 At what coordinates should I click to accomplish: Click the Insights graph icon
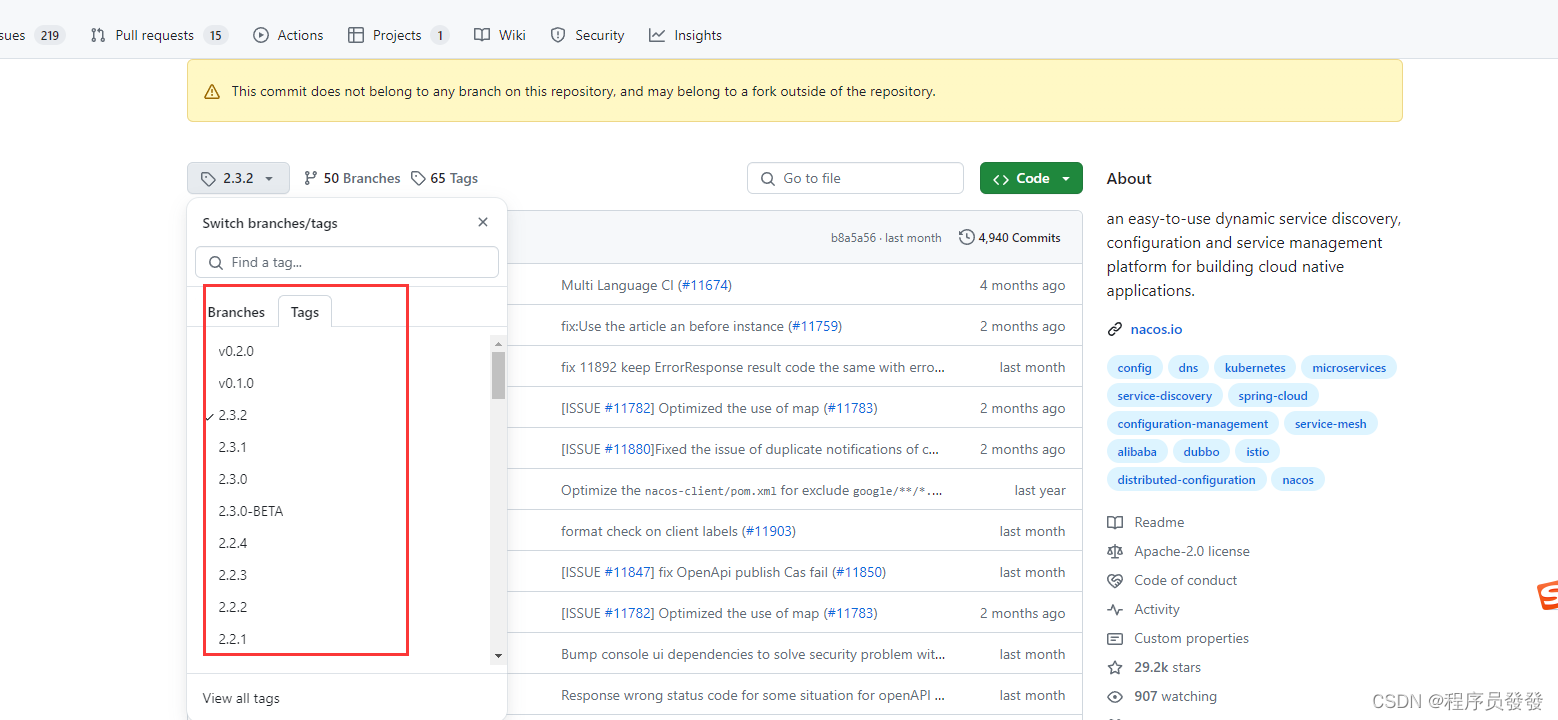point(657,35)
